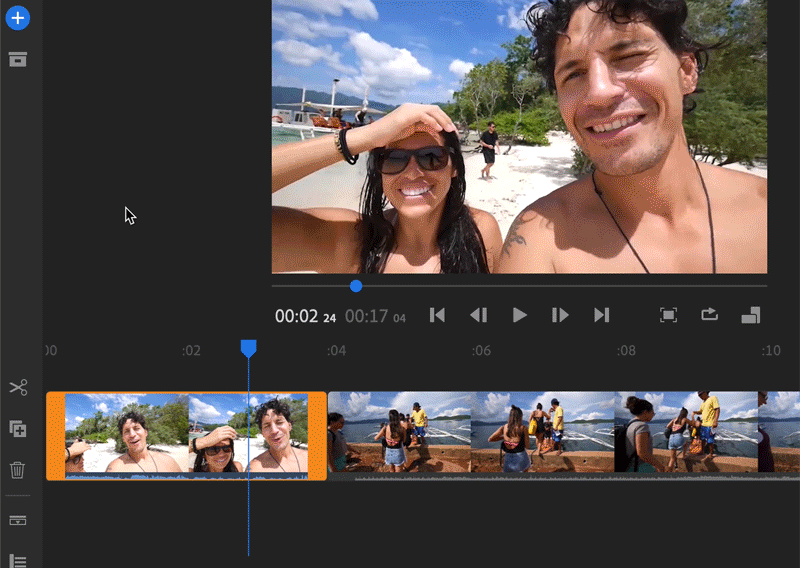Jump to the previous edit point
Viewport: 800px width, 568px height.
437,315
